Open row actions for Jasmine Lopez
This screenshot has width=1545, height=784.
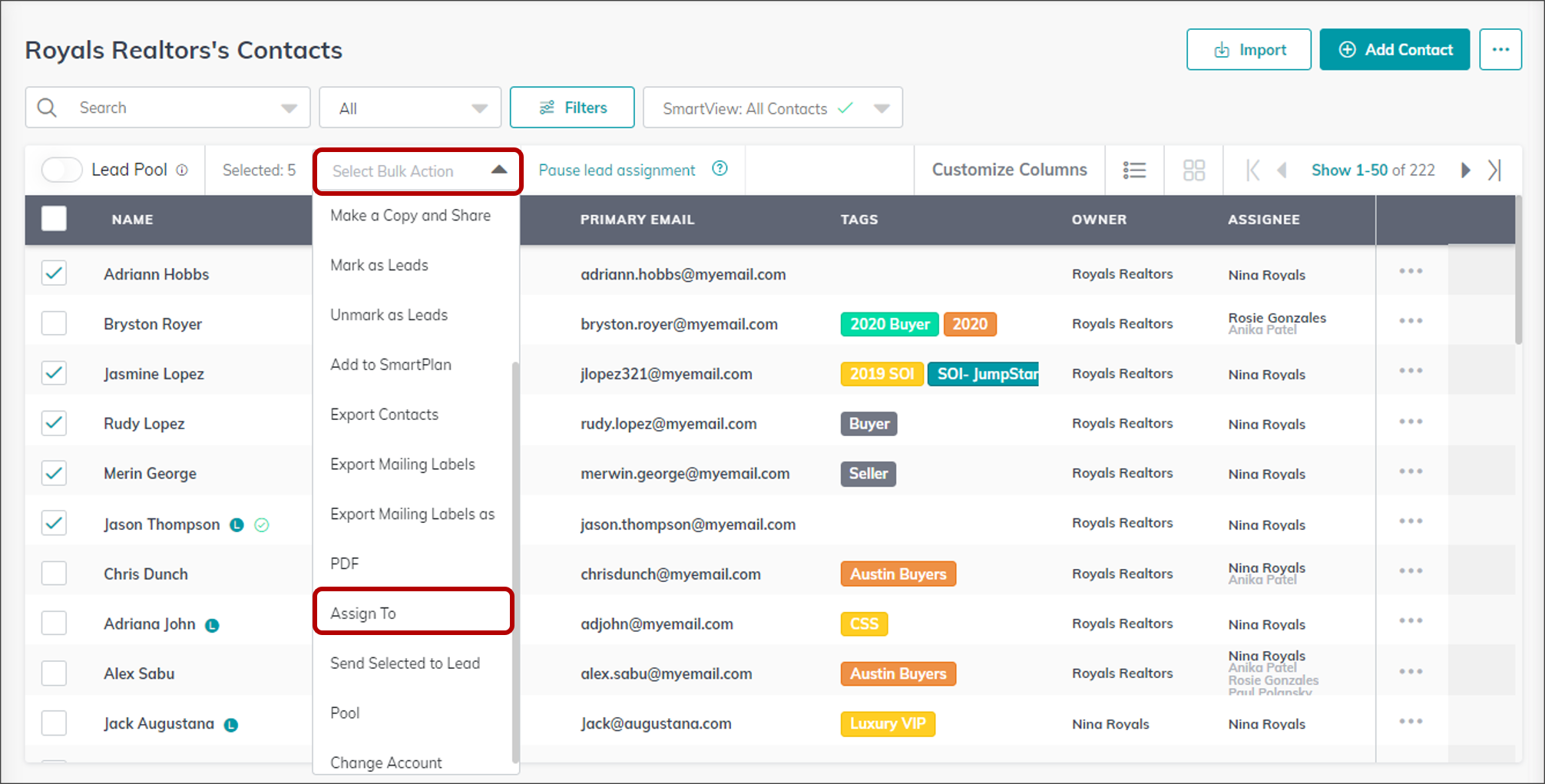[1411, 371]
